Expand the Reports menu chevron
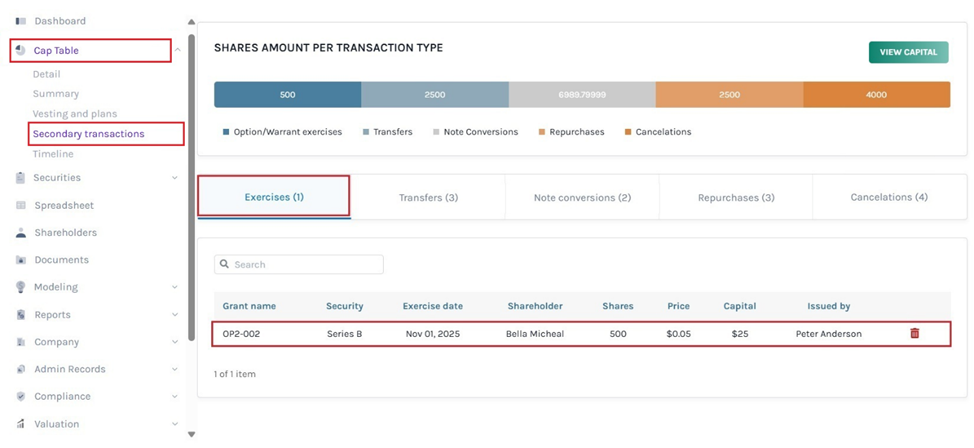This screenshot has width=974, height=448. [176, 315]
